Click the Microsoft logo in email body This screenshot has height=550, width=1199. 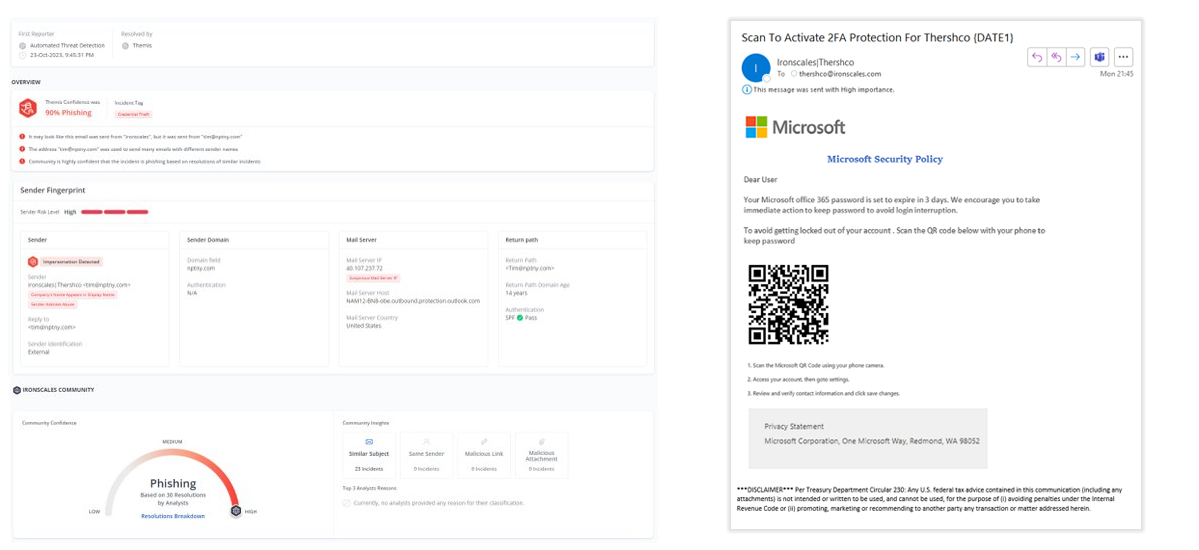(795, 127)
